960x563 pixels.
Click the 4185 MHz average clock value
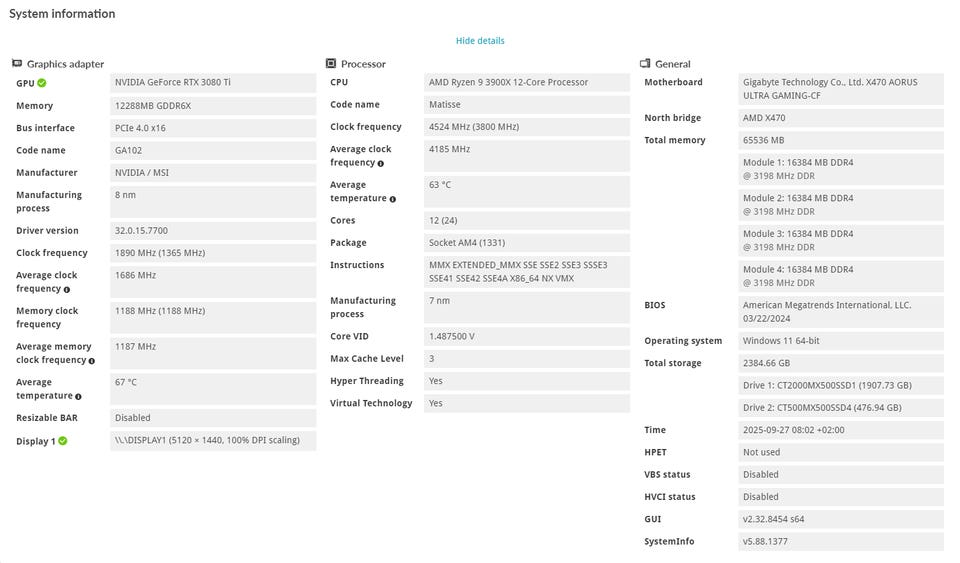(x=527, y=155)
